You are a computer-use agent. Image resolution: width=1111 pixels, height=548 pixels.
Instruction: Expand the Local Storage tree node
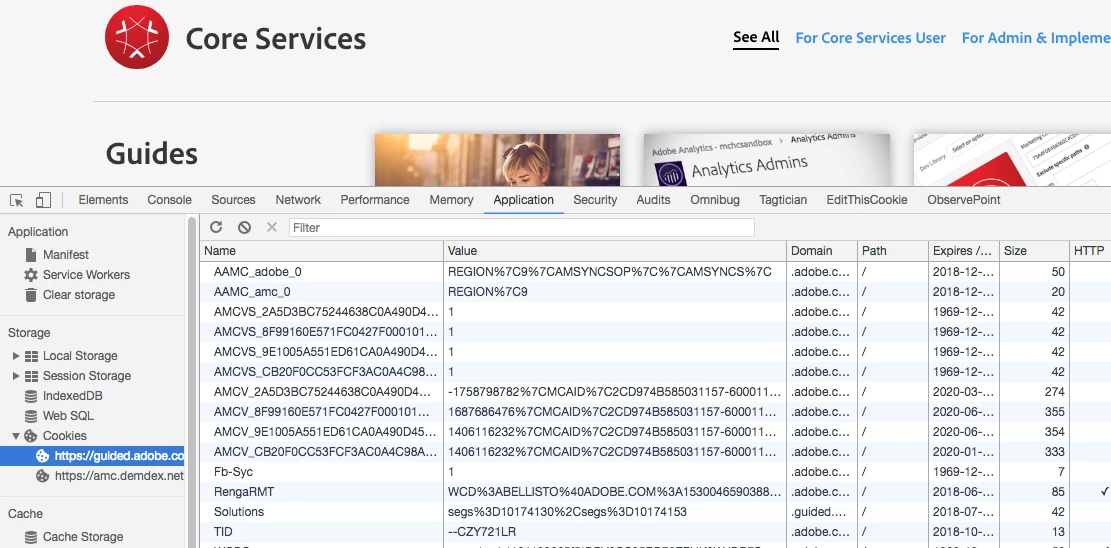coord(16,356)
